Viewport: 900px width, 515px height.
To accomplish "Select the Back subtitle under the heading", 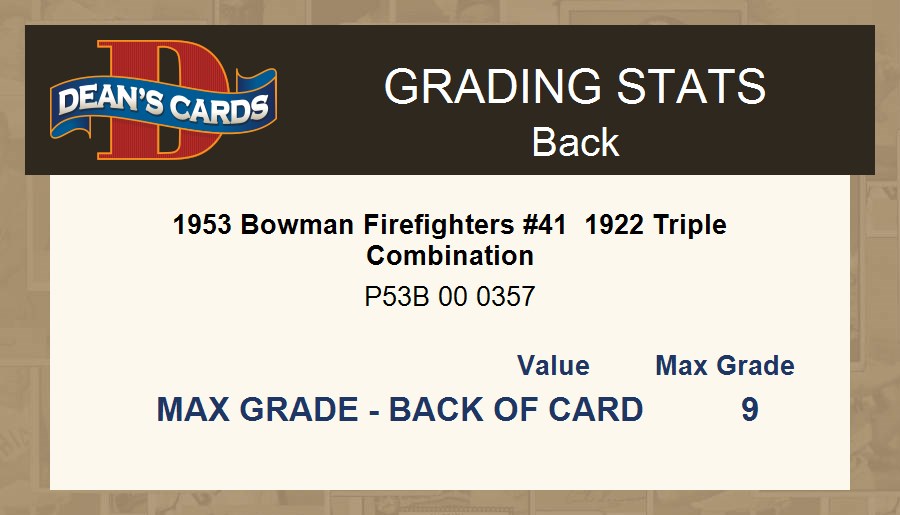I will (x=575, y=142).
